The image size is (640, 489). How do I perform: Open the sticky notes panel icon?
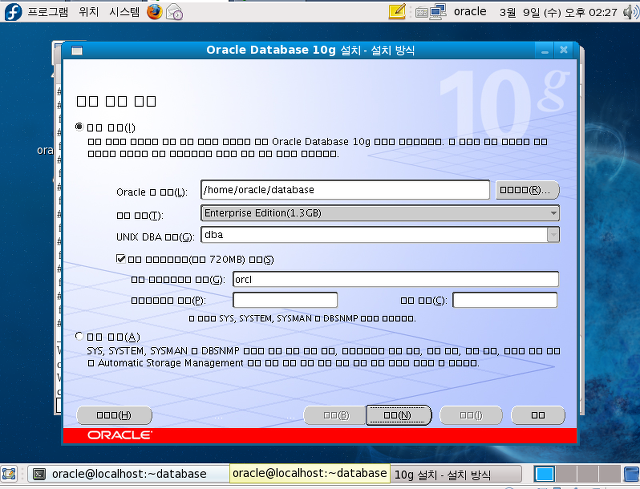pyautogui.click(x=397, y=11)
